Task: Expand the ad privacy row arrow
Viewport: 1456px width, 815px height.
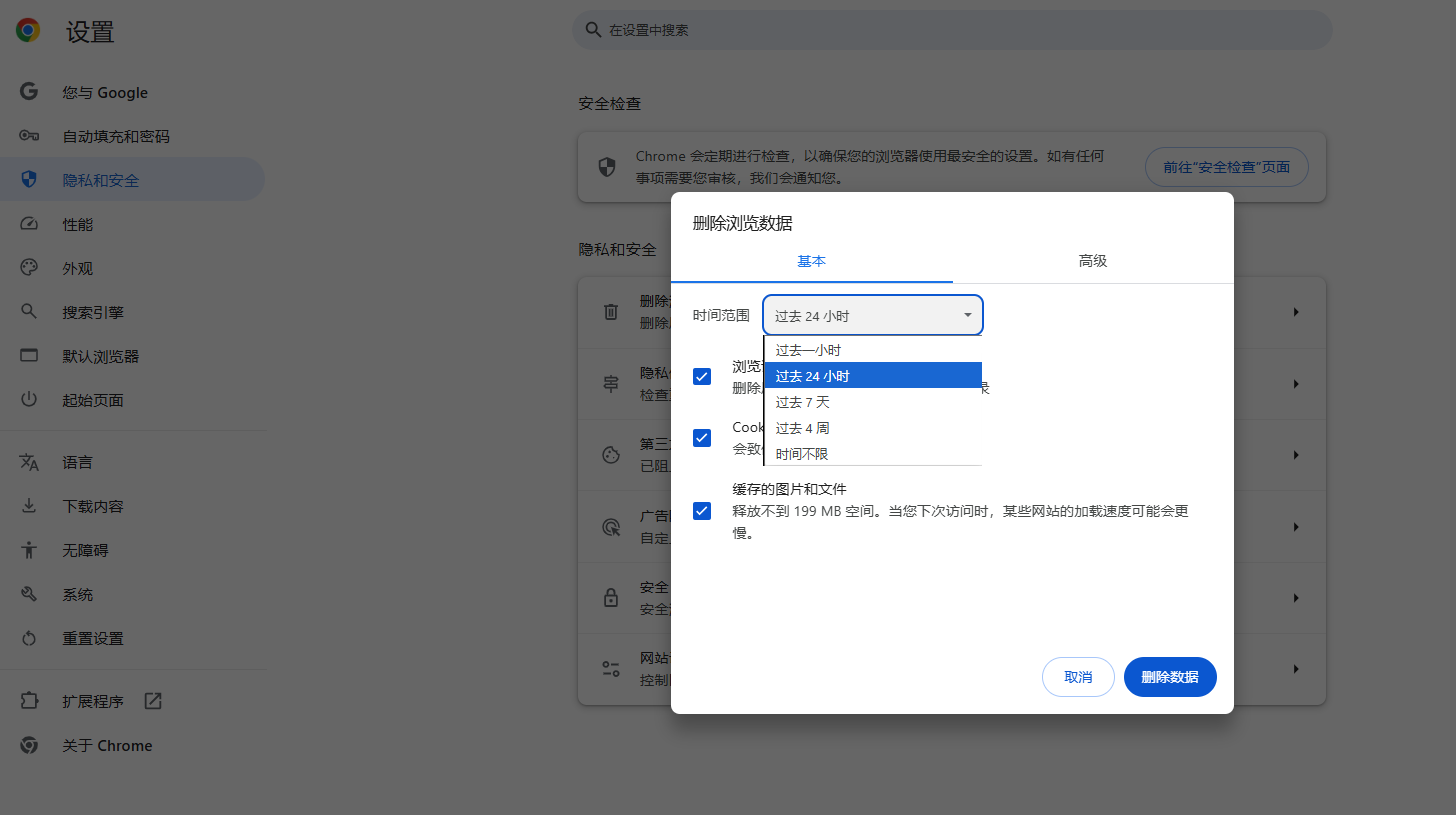Action: point(1296,526)
